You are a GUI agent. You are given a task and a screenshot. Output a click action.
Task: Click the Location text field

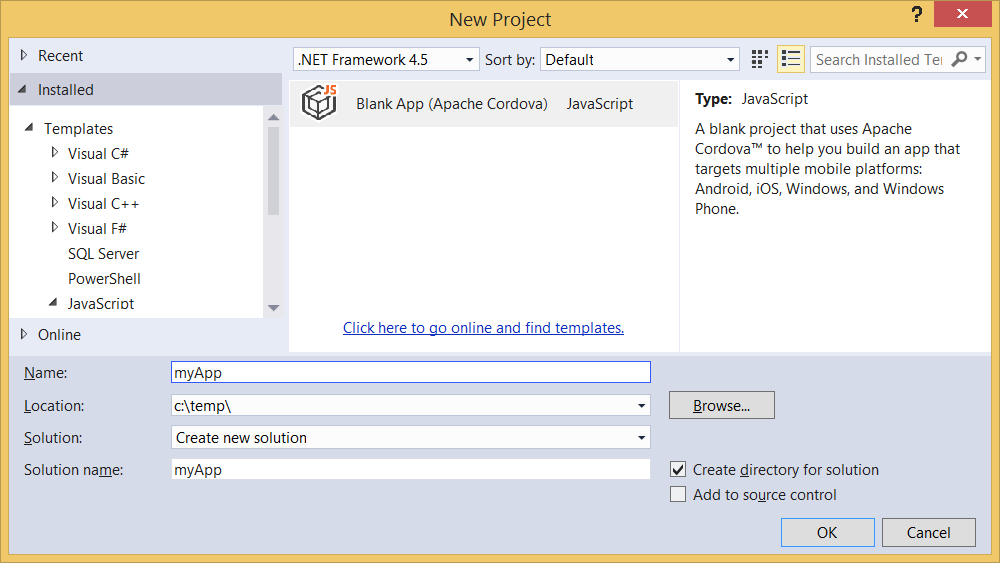click(403, 406)
